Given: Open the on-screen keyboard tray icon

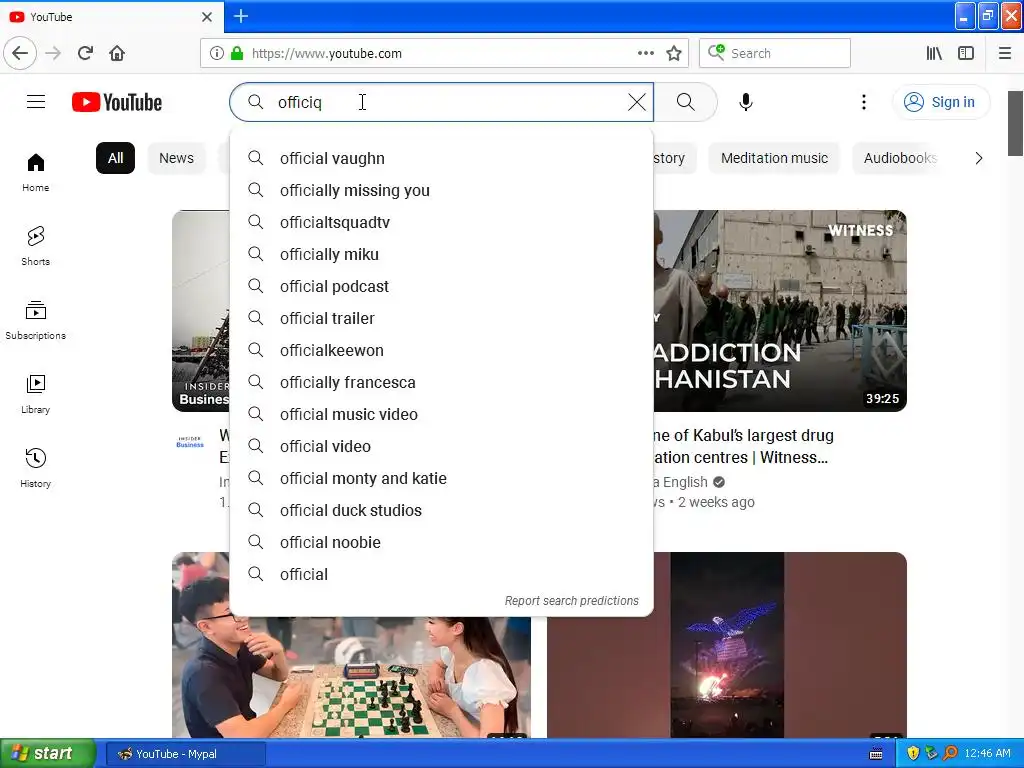Looking at the screenshot, I should click(876, 754).
